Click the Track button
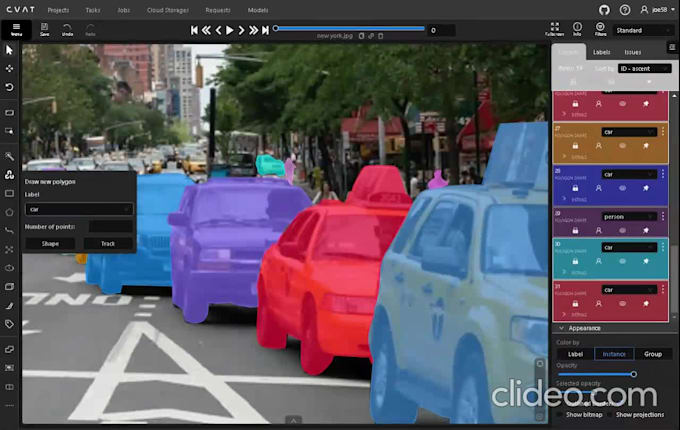 (107, 243)
